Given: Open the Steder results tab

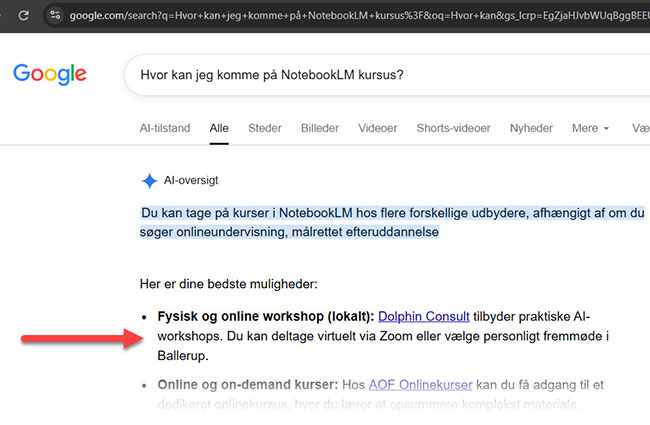Looking at the screenshot, I should point(265,128).
